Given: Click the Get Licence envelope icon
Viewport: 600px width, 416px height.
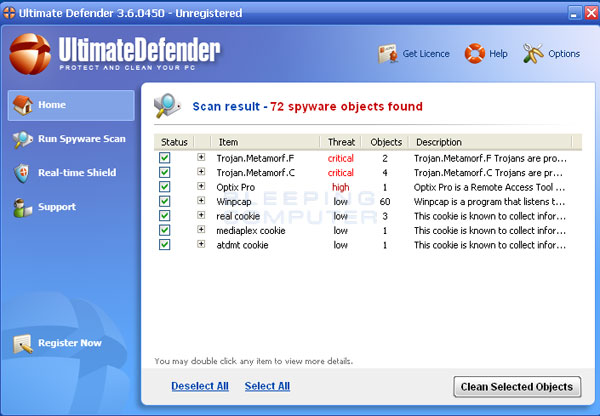Looking at the screenshot, I should tap(387, 53).
